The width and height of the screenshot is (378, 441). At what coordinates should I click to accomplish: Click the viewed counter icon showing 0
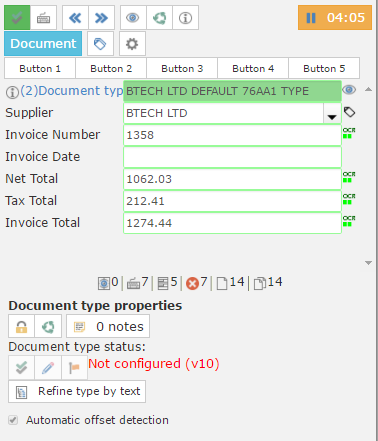(104, 283)
